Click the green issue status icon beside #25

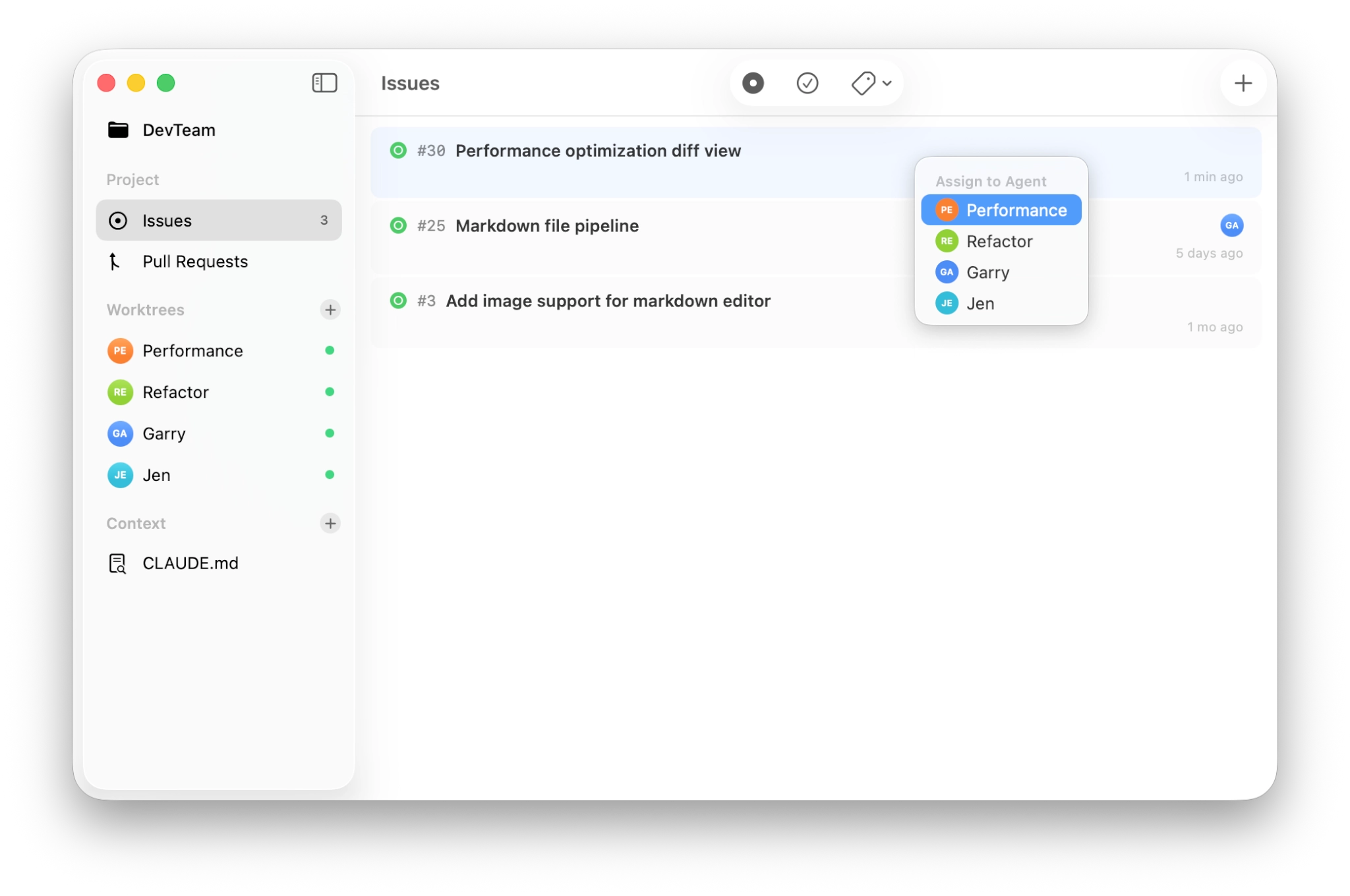398,225
